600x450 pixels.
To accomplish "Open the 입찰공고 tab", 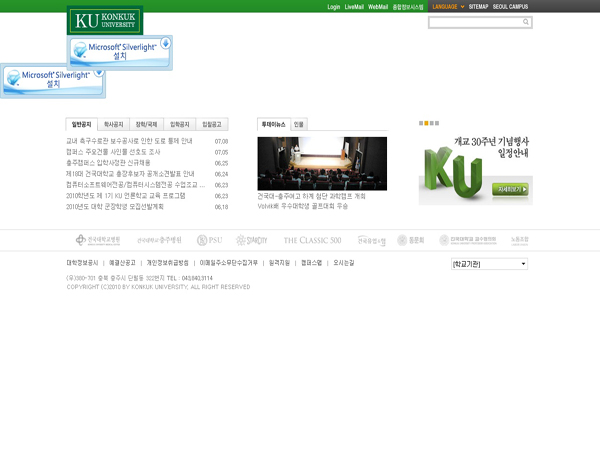I will 213,124.
